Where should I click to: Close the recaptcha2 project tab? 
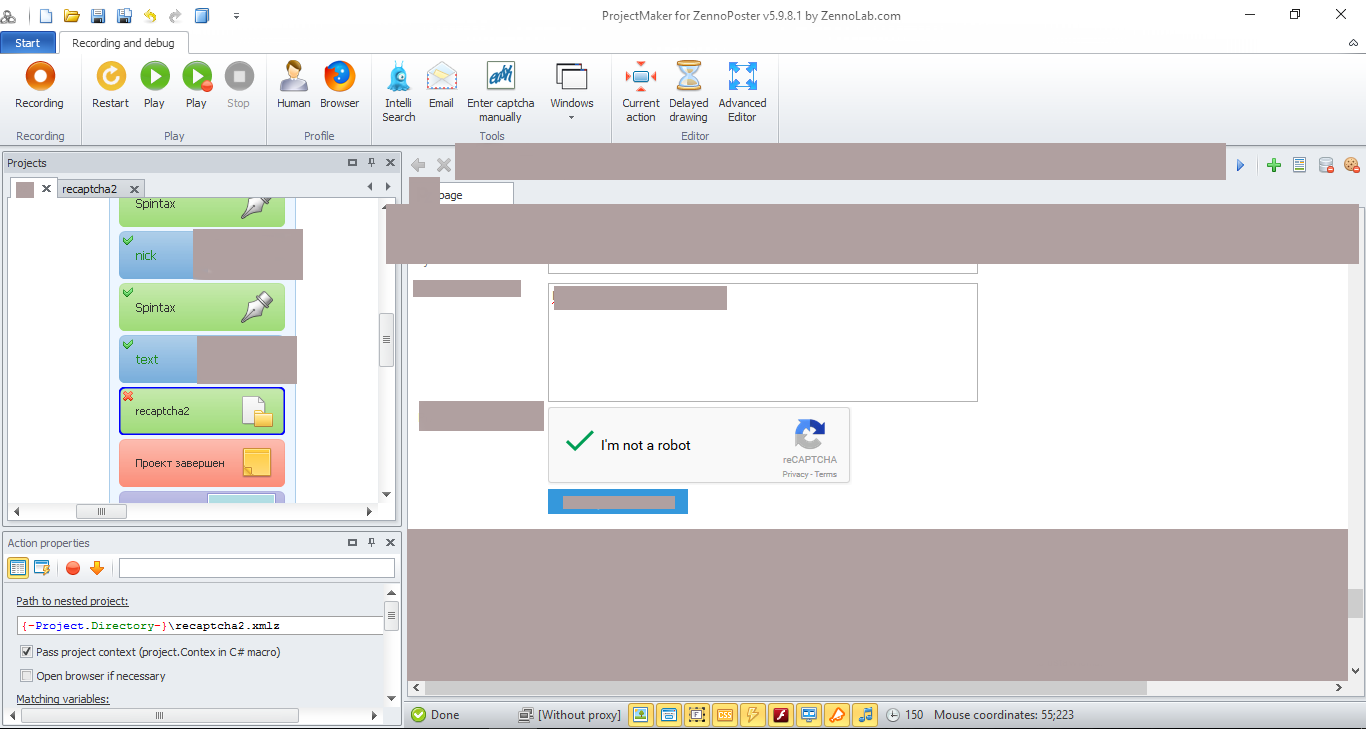coord(134,188)
